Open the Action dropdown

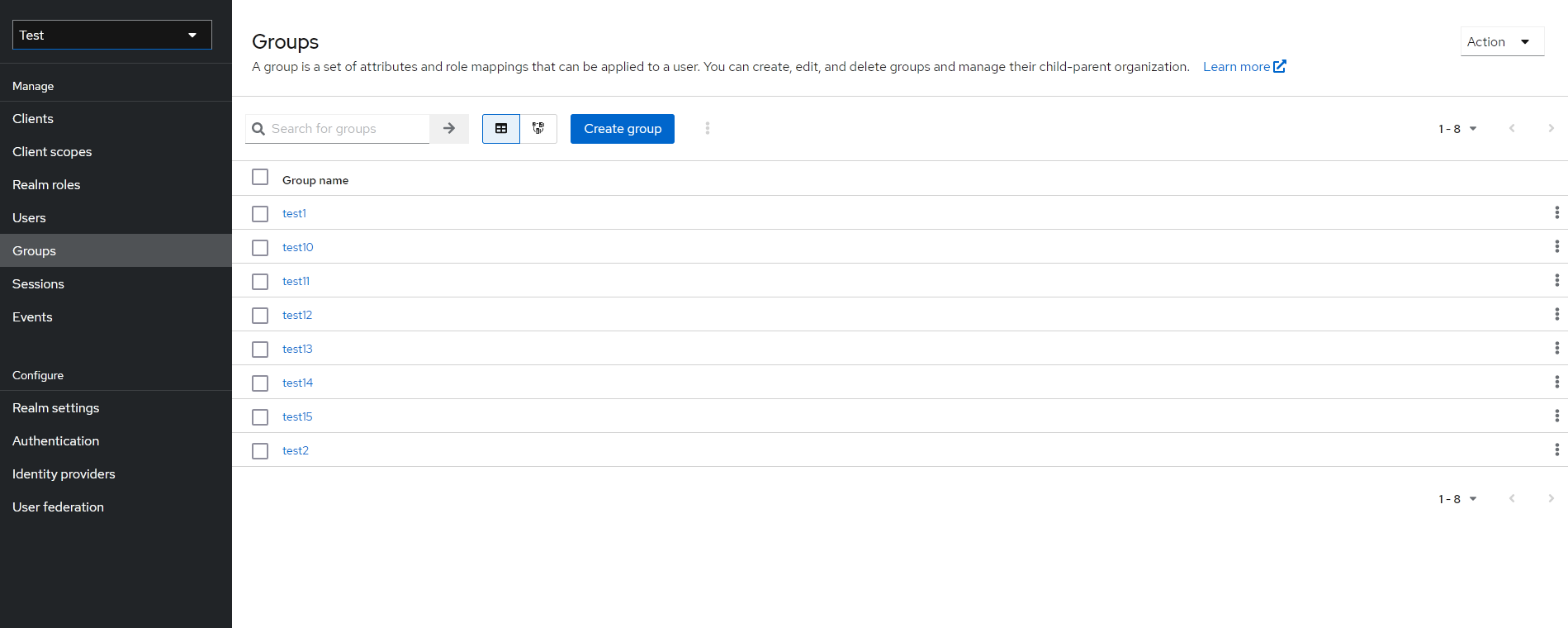click(x=1500, y=41)
